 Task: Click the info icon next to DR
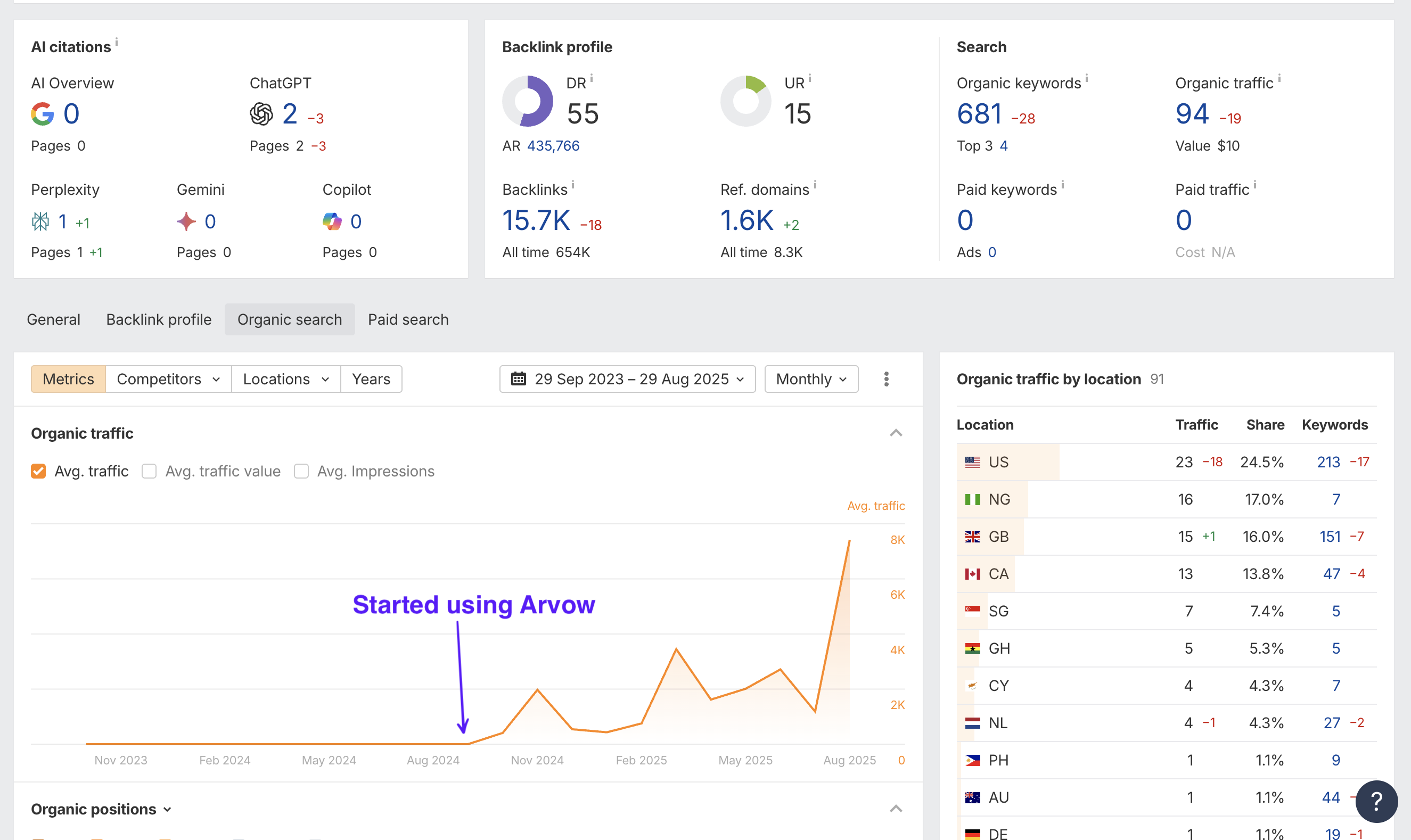coord(592,78)
